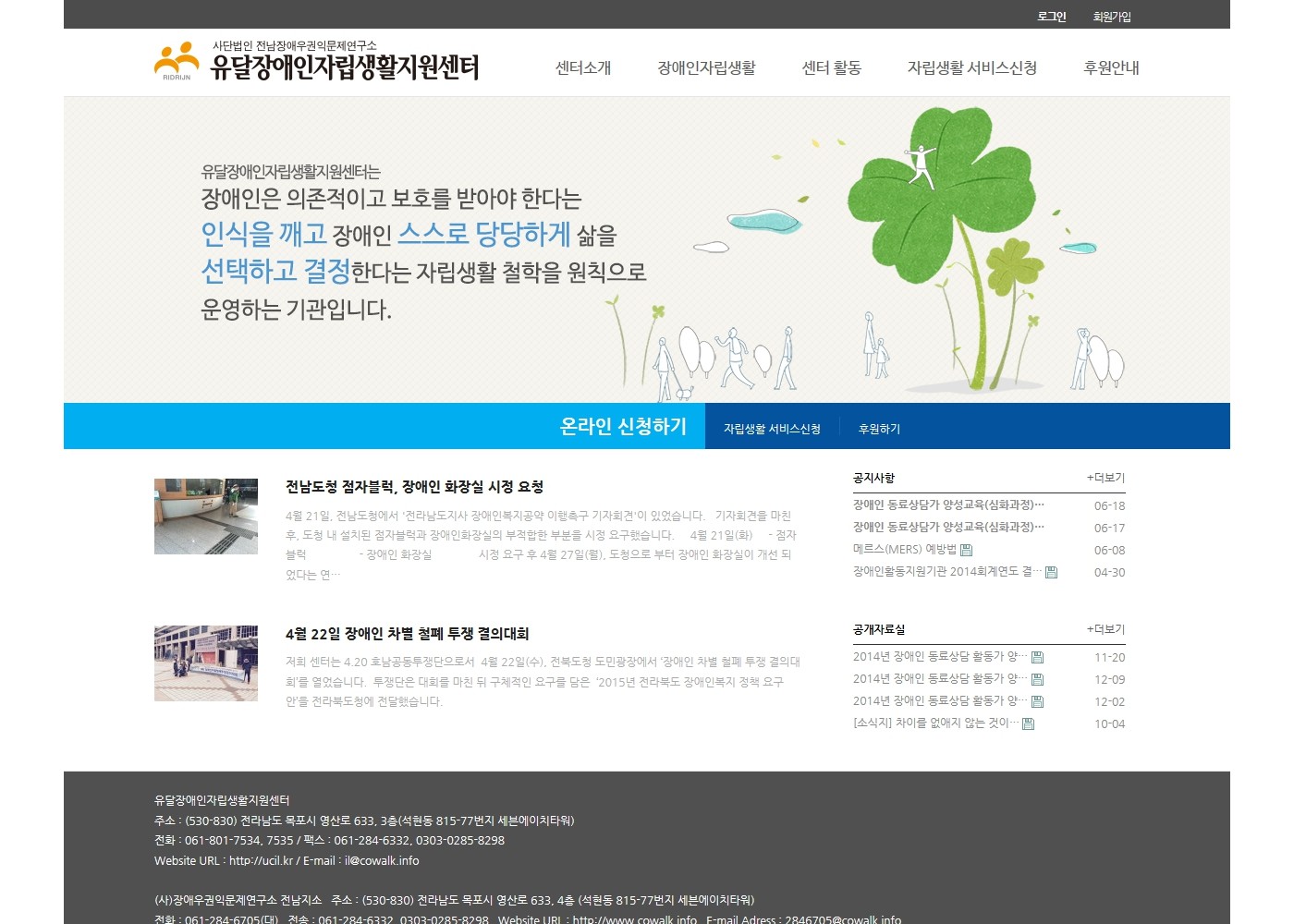Viewport: 1294px width, 924px height.
Task: Open 4월 22일 장애인 차별 철폐 article title
Action: (407, 634)
